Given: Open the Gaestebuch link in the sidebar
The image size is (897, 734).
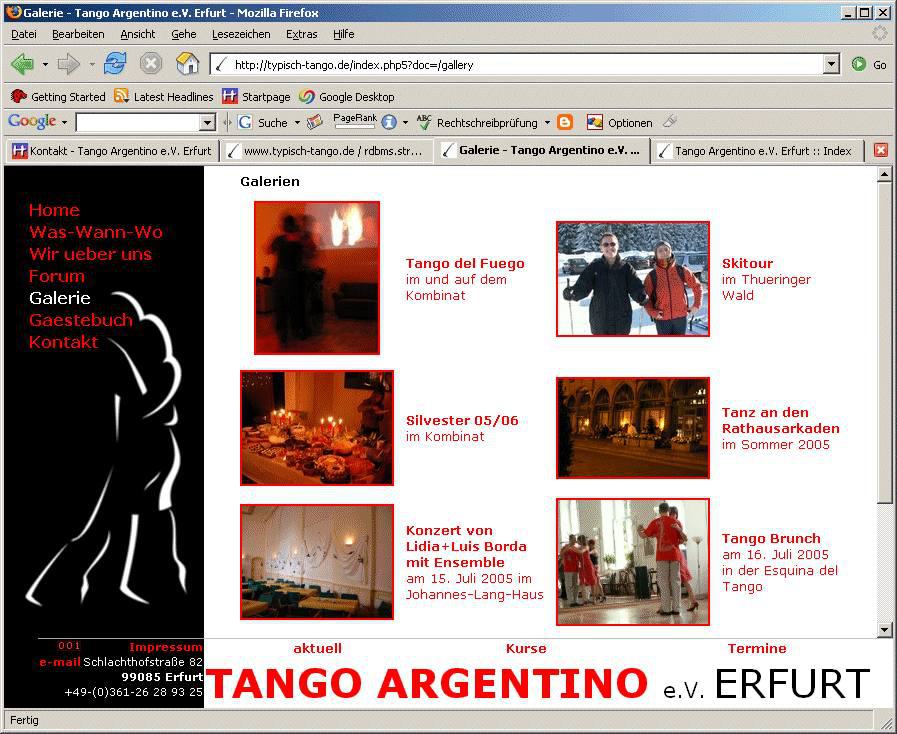Looking at the screenshot, I should point(80,320).
